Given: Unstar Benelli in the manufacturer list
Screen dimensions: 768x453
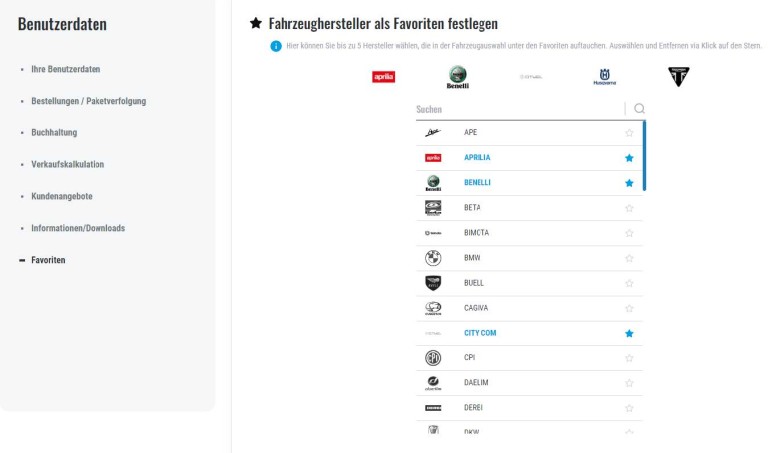Looking at the screenshot, I should coord(629,183).
